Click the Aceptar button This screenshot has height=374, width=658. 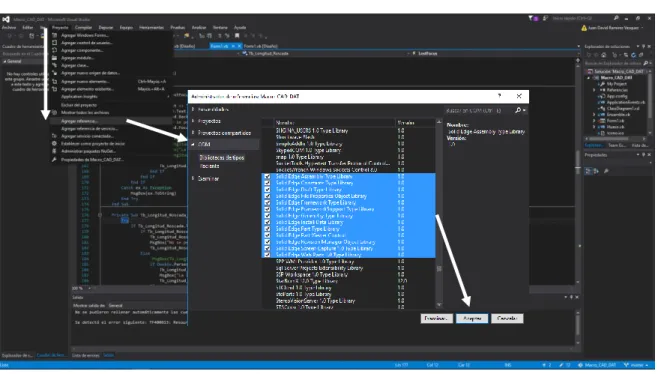472,319
